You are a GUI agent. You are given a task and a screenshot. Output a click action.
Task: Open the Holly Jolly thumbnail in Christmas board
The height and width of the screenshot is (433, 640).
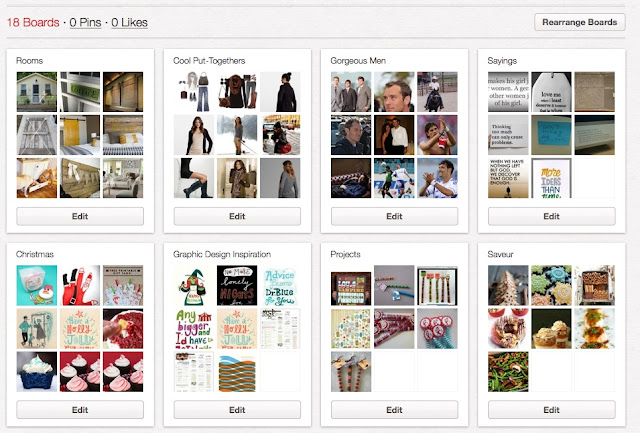[x=80, y=329]
